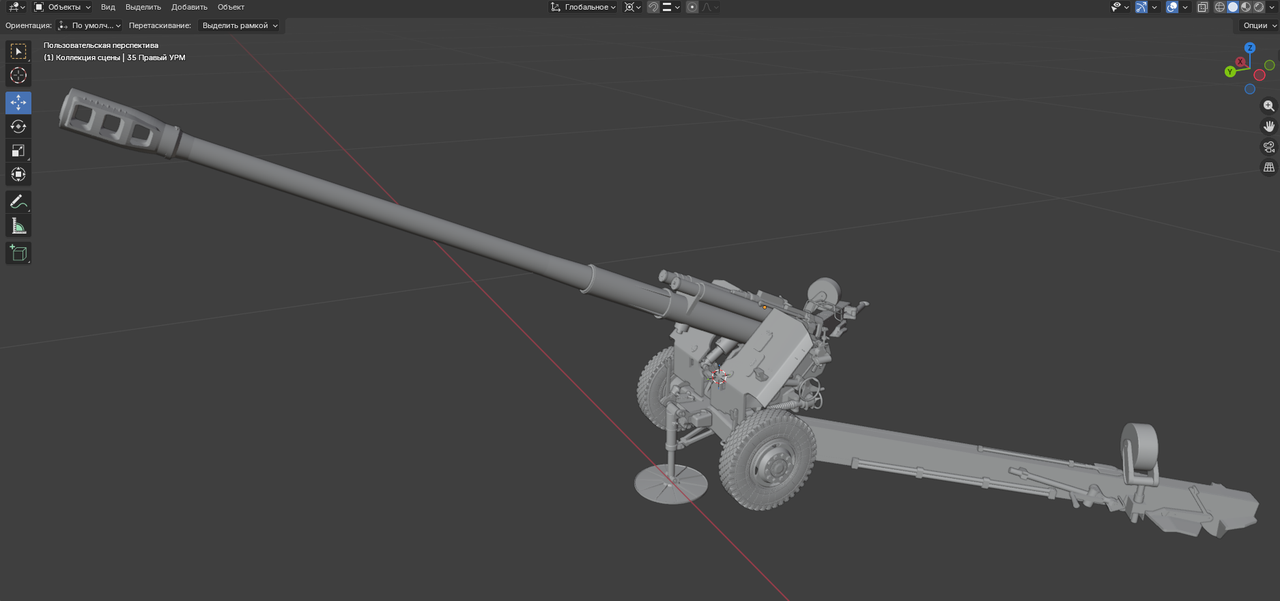Open the По умолч... orientation dropdown
The width and height of the screenshot is (1280, 601).
90,25
